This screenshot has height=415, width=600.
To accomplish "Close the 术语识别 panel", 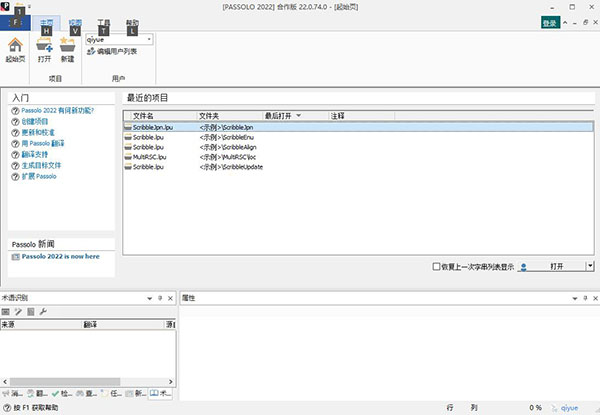I will tap(170, 298).
